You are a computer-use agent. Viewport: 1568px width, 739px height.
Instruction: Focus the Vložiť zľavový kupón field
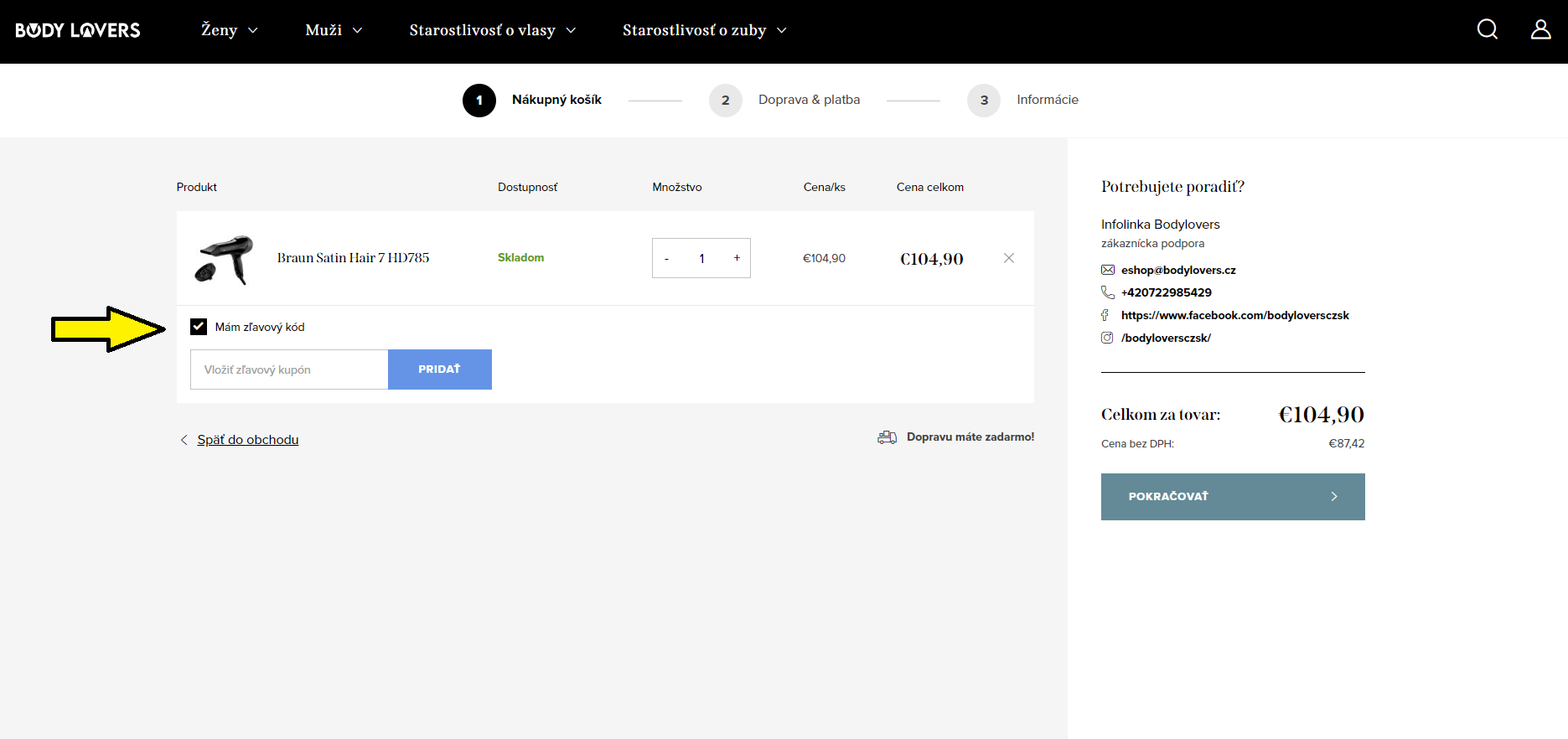pos(289,369)
